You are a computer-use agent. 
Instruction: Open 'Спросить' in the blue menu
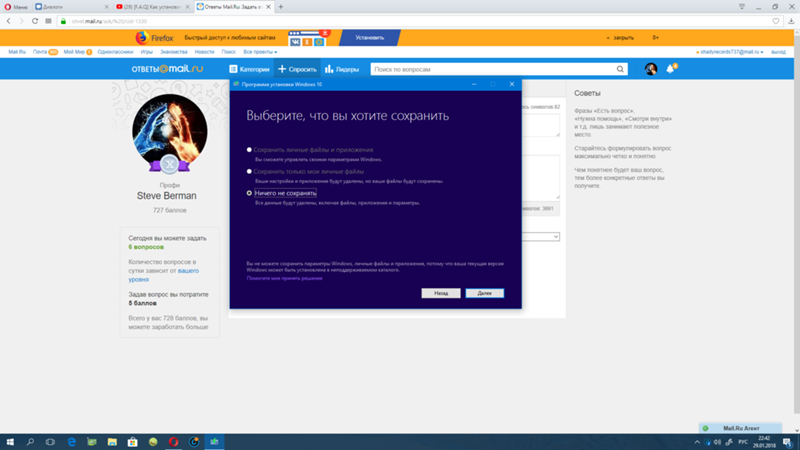297,69
